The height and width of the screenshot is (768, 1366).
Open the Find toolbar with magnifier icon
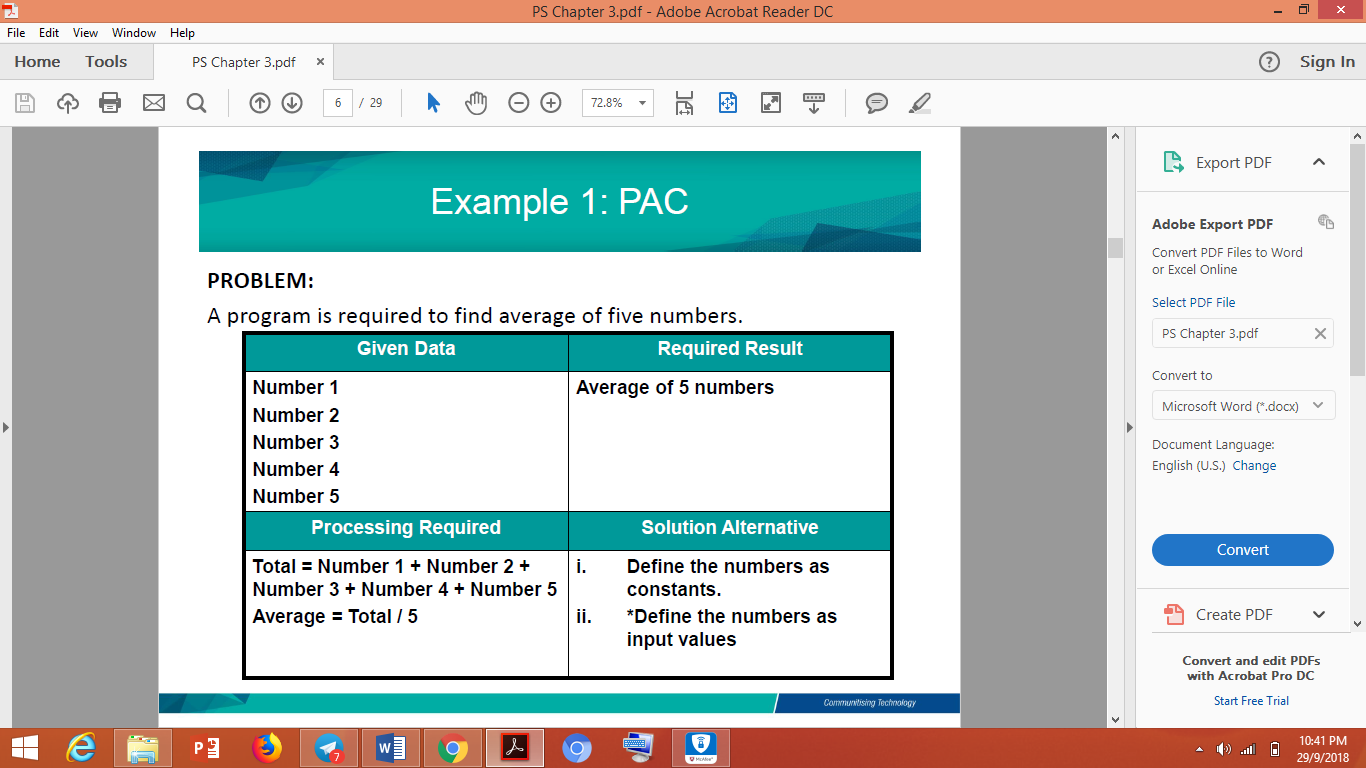coord(196,103)
